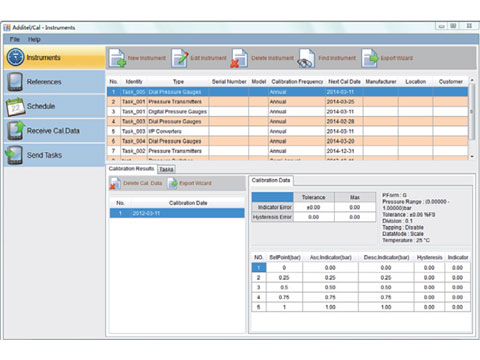The image size is (480, 360).
Task: Sort by the Identity column header
Action: [x=134, y=82]
